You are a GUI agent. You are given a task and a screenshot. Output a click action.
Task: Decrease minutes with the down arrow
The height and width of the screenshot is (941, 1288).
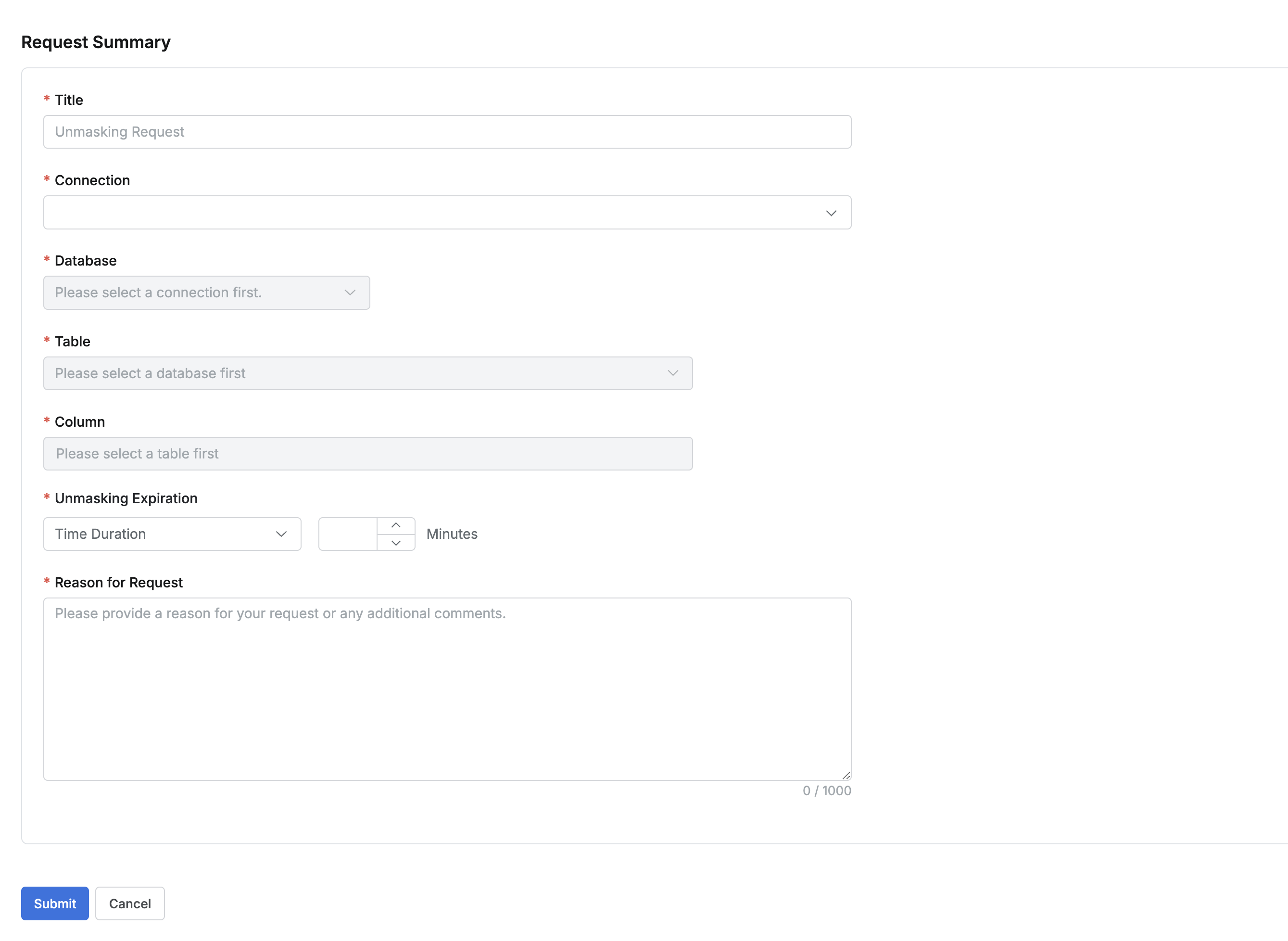pos(396,543)
